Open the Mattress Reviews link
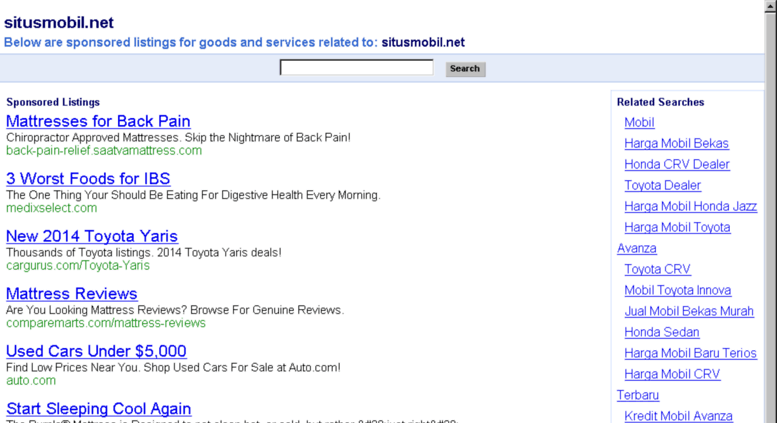Viewport: 777px width, 423px height. [72, 294]
